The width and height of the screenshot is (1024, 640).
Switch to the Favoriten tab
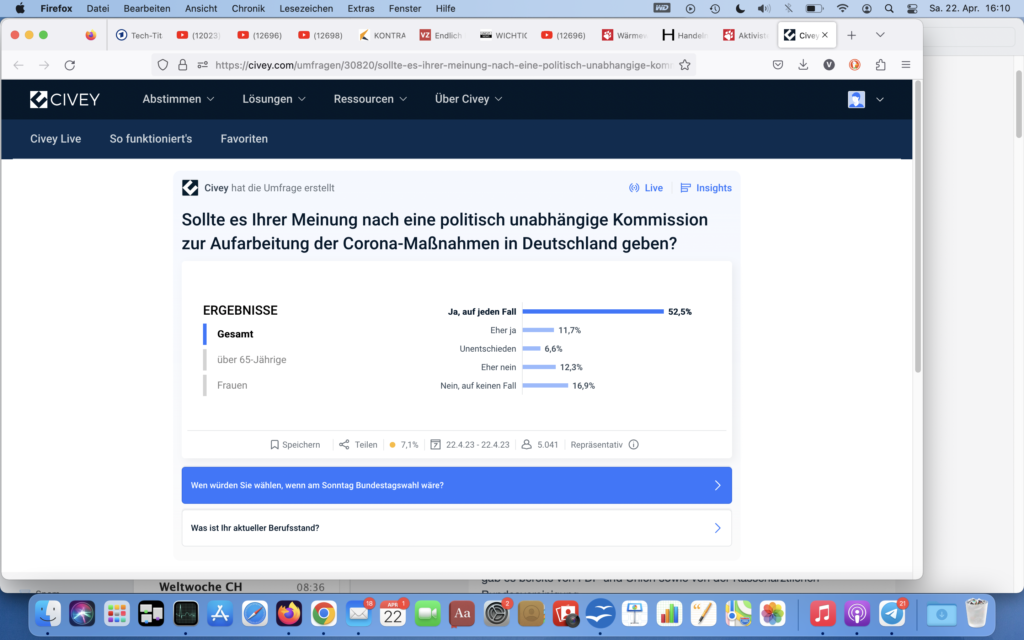click(244, 139)
